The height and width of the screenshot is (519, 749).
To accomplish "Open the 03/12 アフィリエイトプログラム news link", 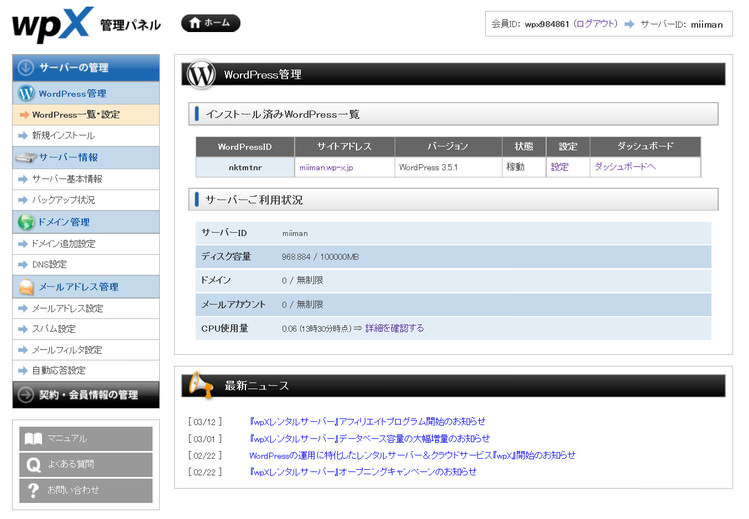I will (367, 422).
